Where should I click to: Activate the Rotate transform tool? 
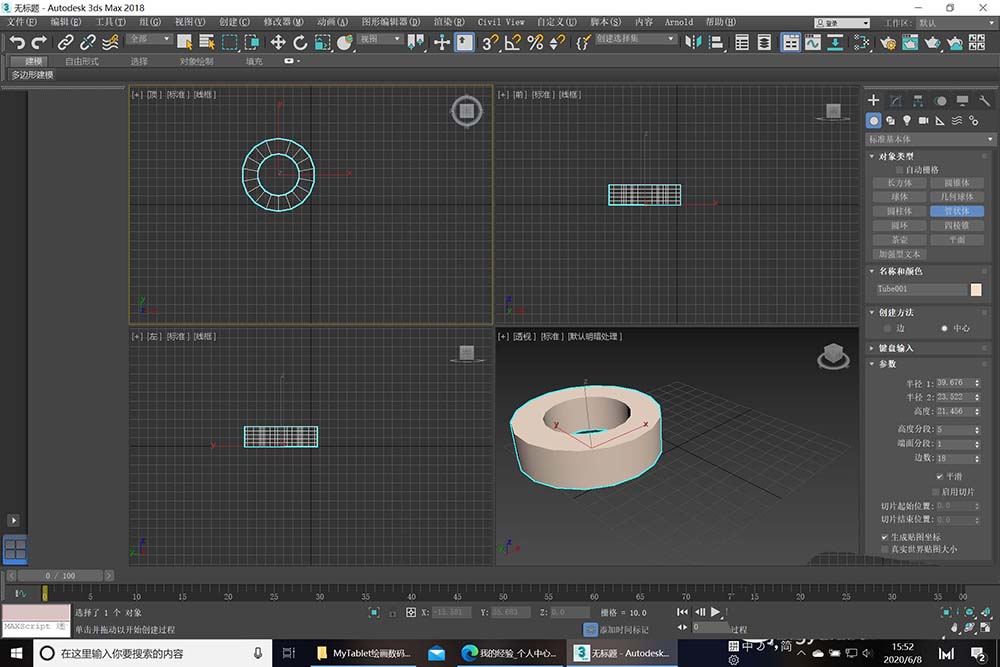click(x=300, y=42)
